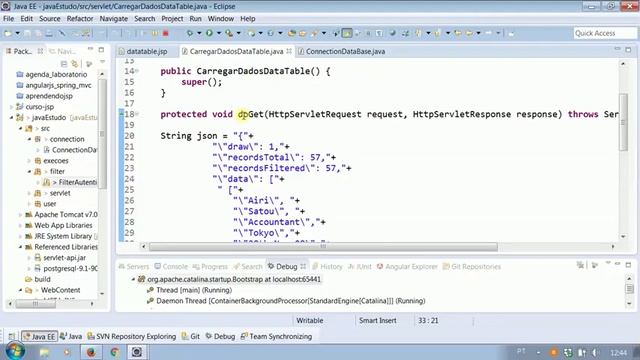Click the Suspend debug button

pos(155,33)
